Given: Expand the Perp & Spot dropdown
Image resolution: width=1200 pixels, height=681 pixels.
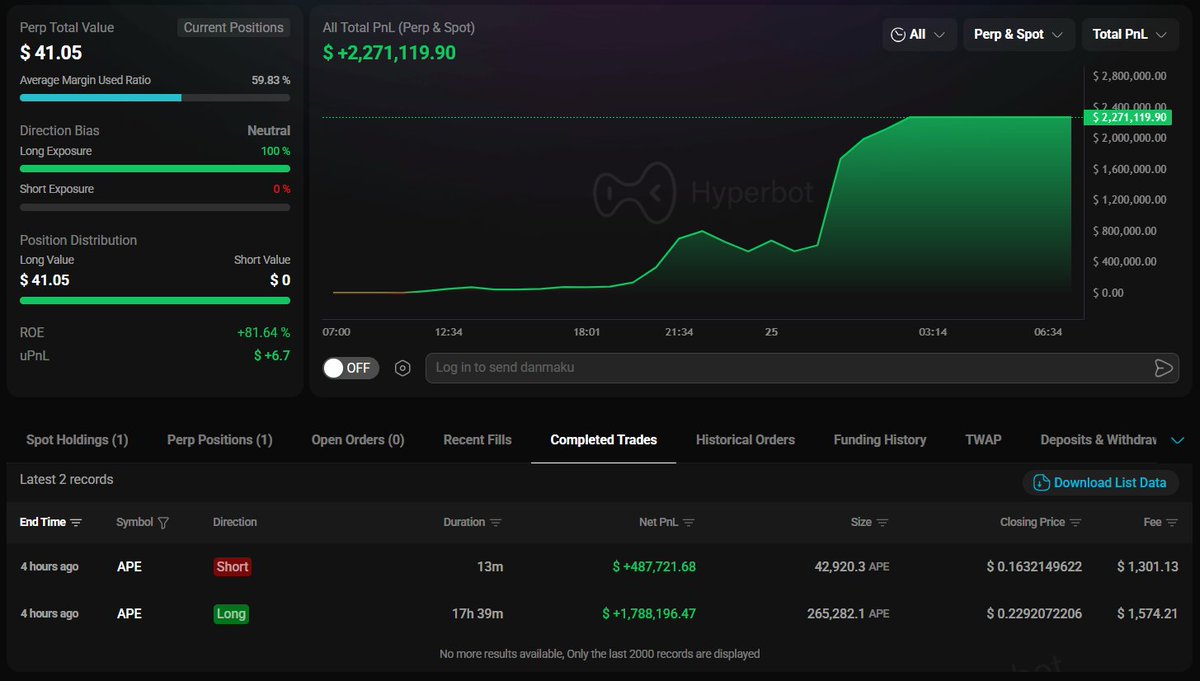Looking at the screenshot, I should 1019,34.
